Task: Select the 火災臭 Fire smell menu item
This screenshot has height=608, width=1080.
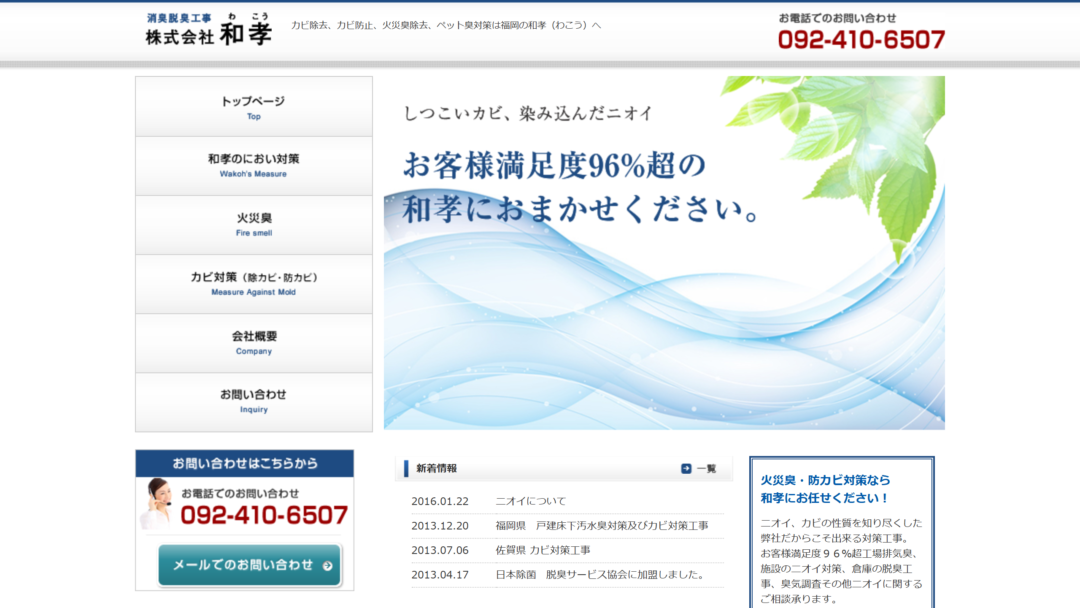Action: pyautogui.click(x=253, y=225)
